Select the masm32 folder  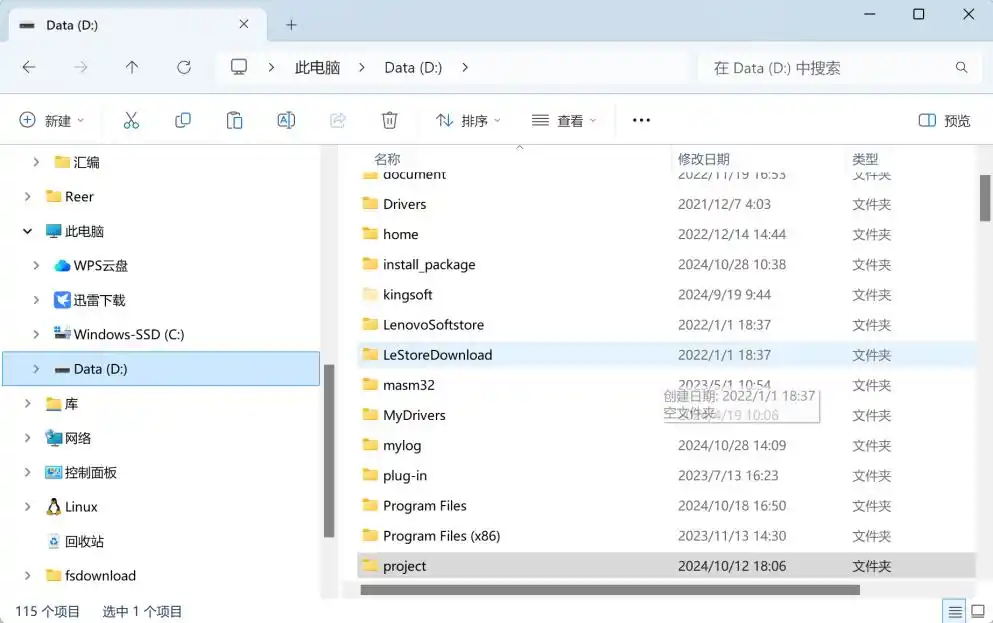tap(408, 385)
